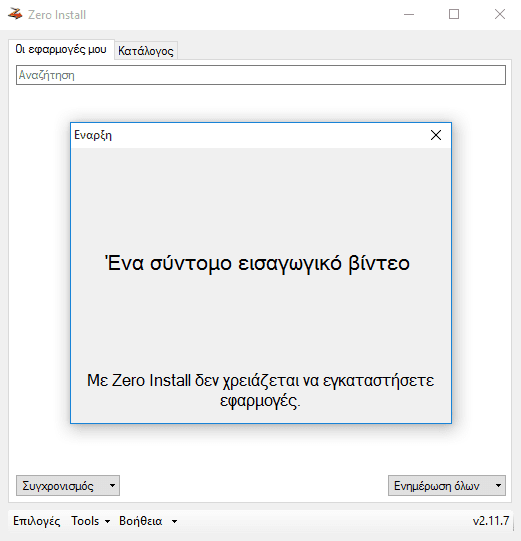Screen dimensions: 521x541
Task: Expand the Βοήθεια dropdown arrow
Action: pyautogui.click(x=175, y=521)
